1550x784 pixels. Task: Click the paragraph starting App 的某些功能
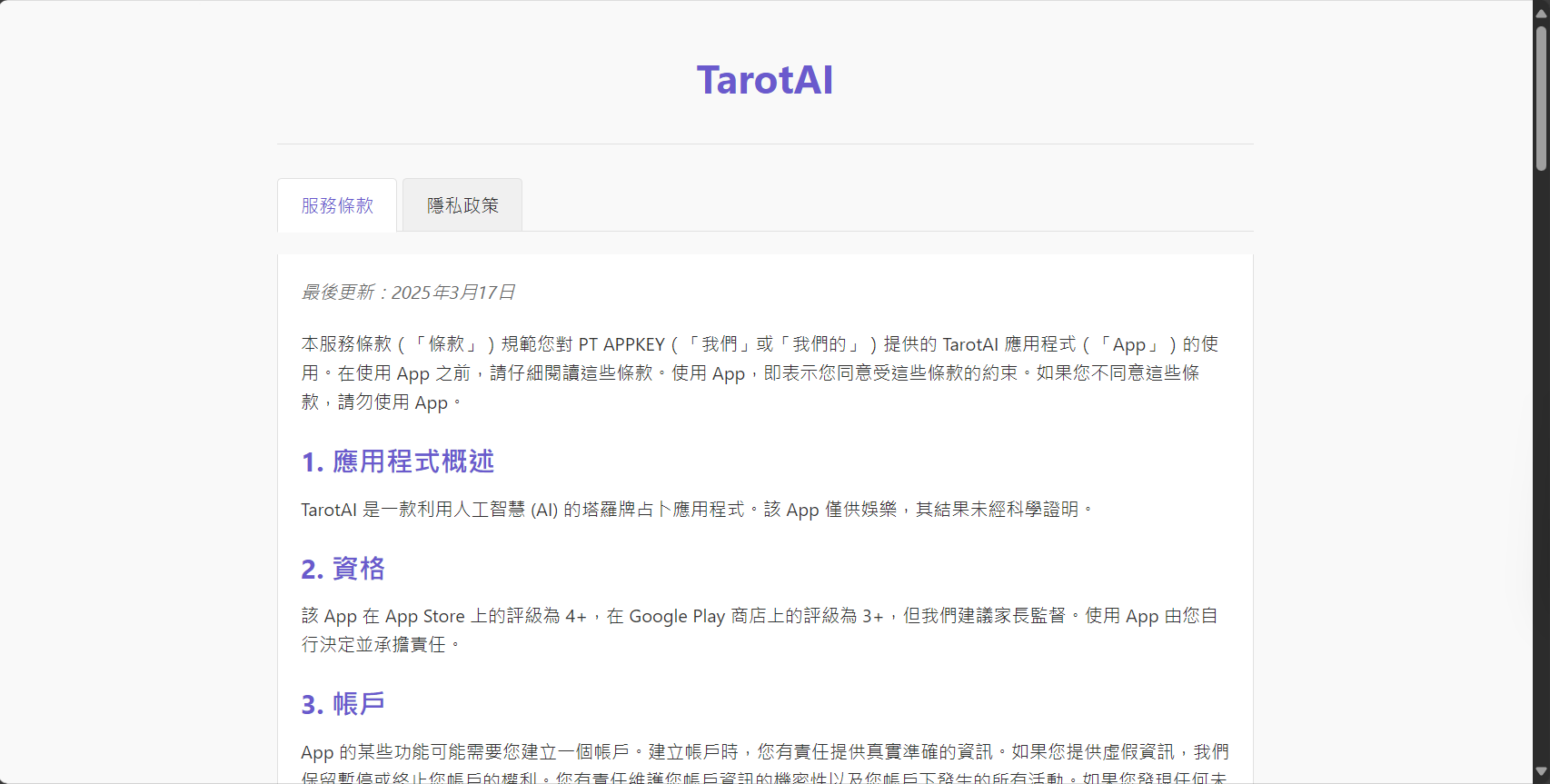pyautogui.click(x=765, y=761)
